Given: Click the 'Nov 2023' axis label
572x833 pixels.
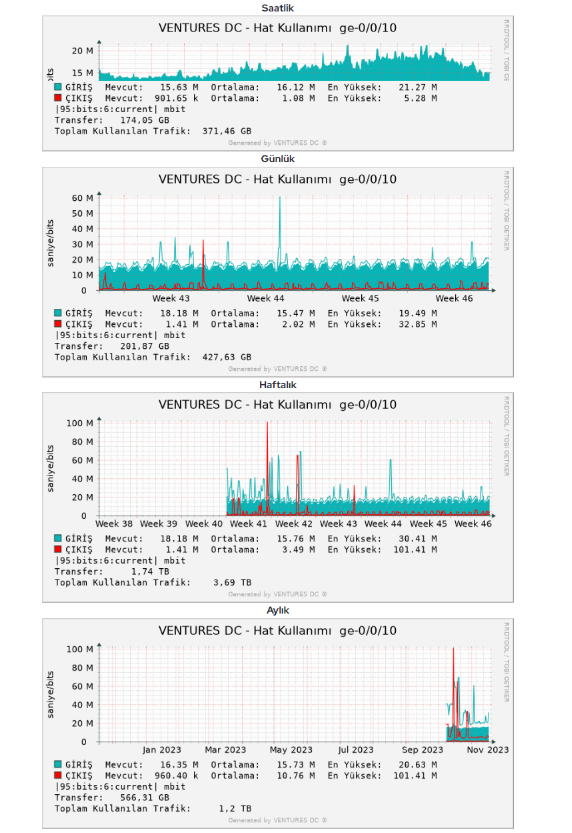Looking at the screenshot, I should (x=488, y=750).
